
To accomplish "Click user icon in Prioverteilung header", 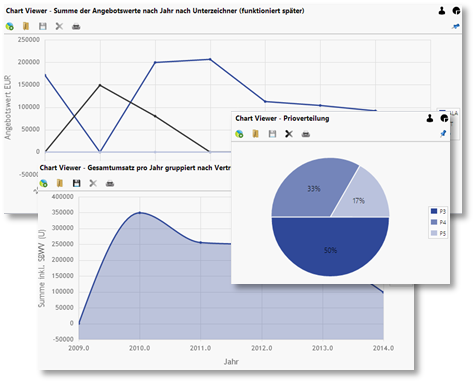I will (x=430, y=118).
